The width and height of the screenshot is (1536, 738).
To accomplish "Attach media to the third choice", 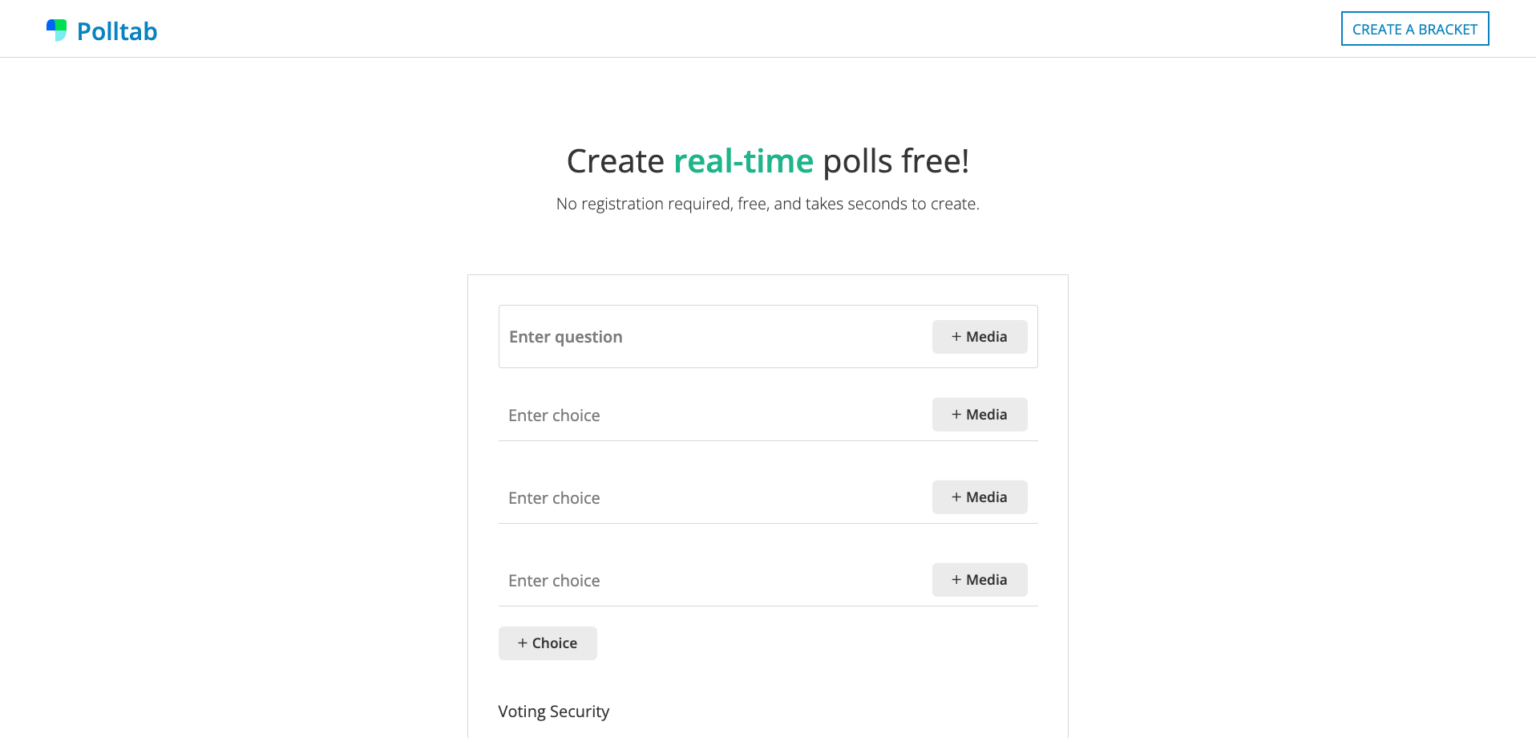I will [x=979, y=579].
